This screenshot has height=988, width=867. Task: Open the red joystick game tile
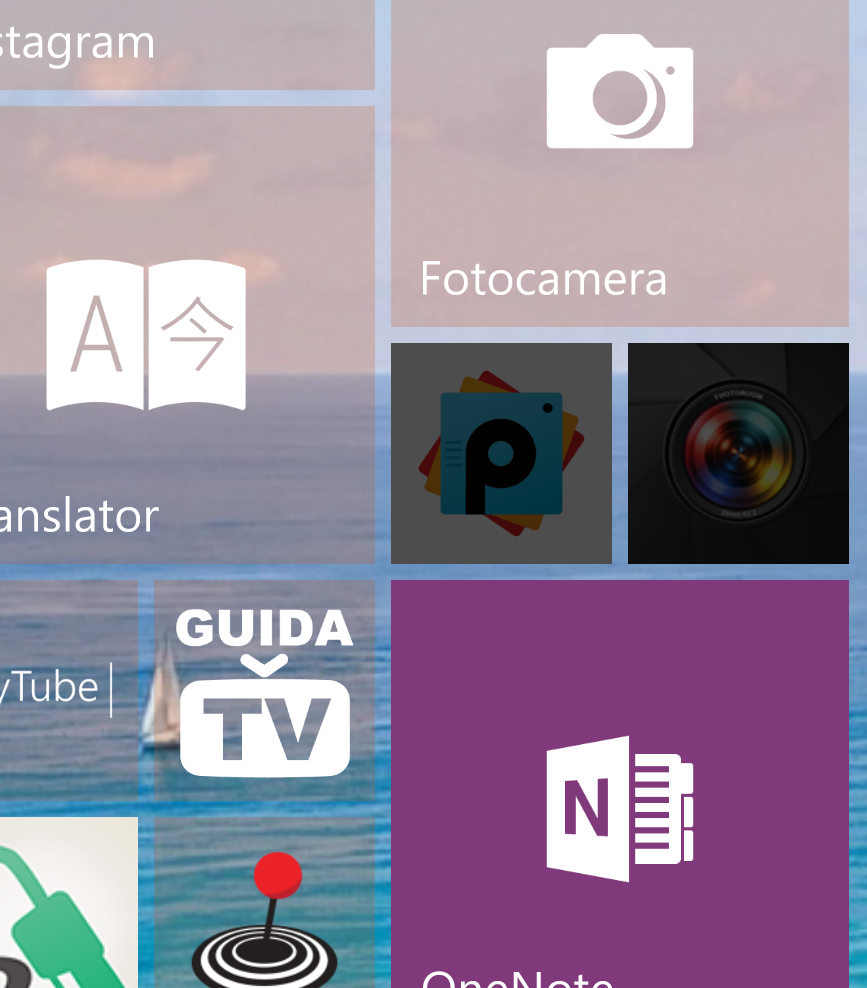point(265,902)
